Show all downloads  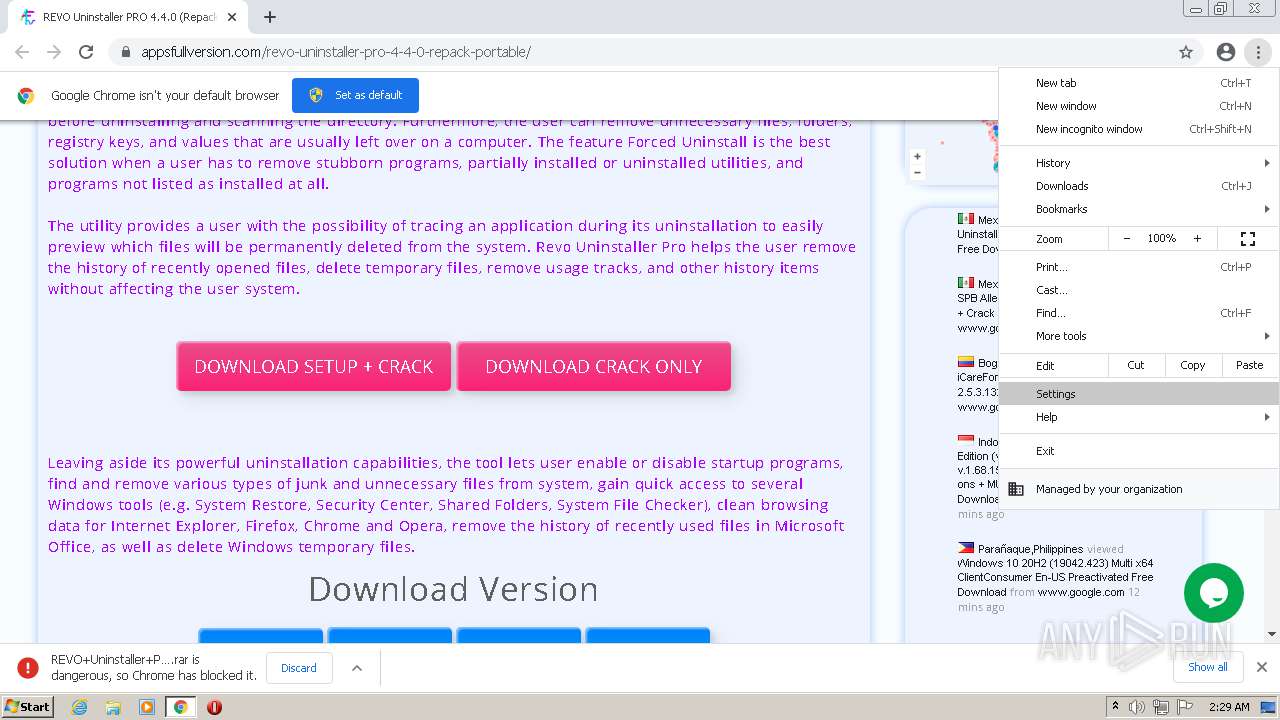point(1207,667)
